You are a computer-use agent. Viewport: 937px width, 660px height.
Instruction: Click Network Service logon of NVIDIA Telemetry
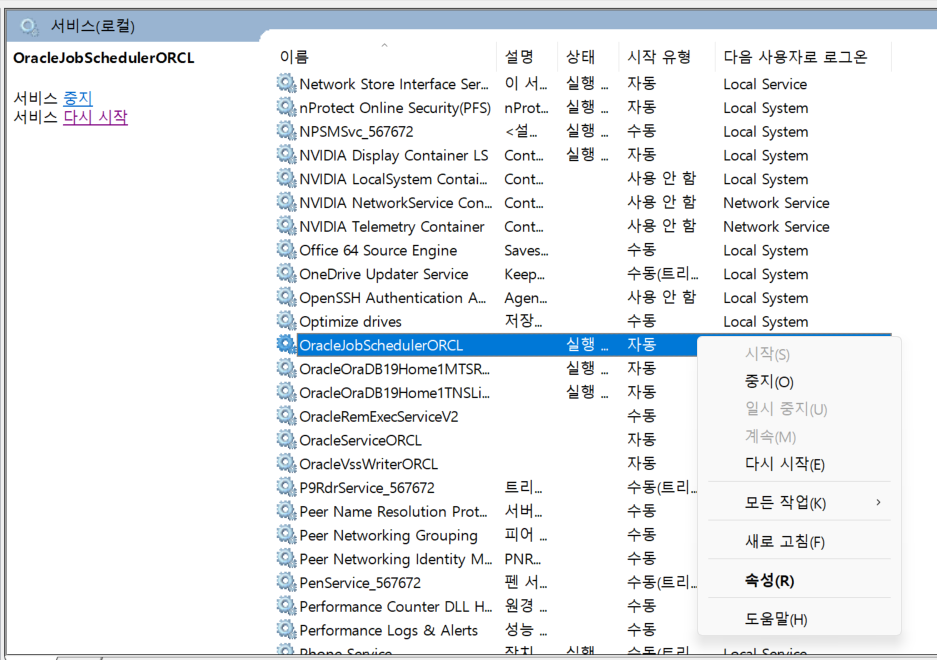[x=776, y=227]
